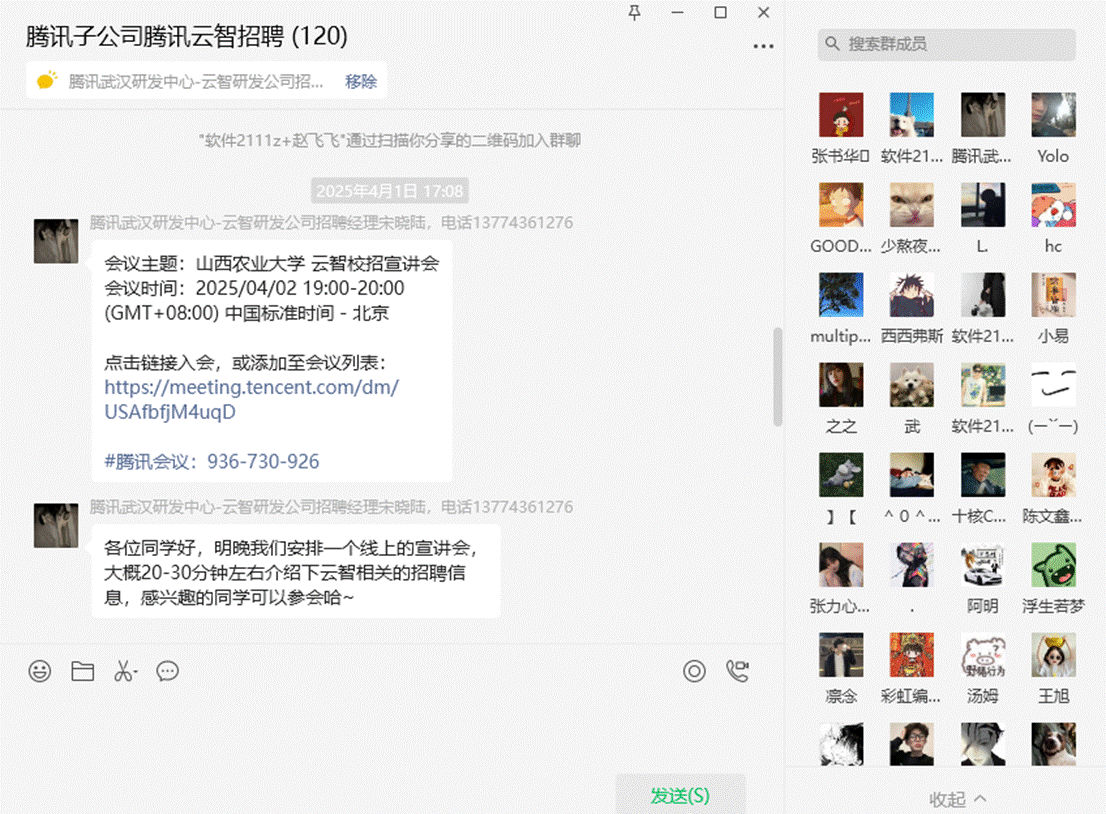Open member 武 dog avatar
Screen dimensions: 1106x814
click(x=911, y=385)
